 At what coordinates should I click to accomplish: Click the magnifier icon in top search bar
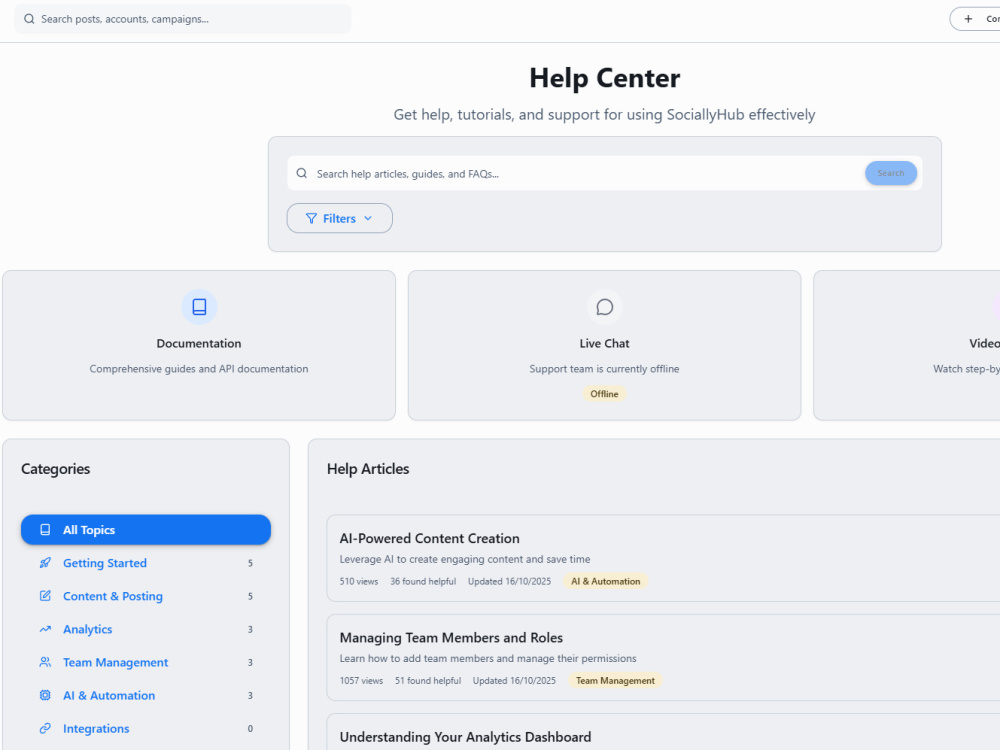(29, 19)
